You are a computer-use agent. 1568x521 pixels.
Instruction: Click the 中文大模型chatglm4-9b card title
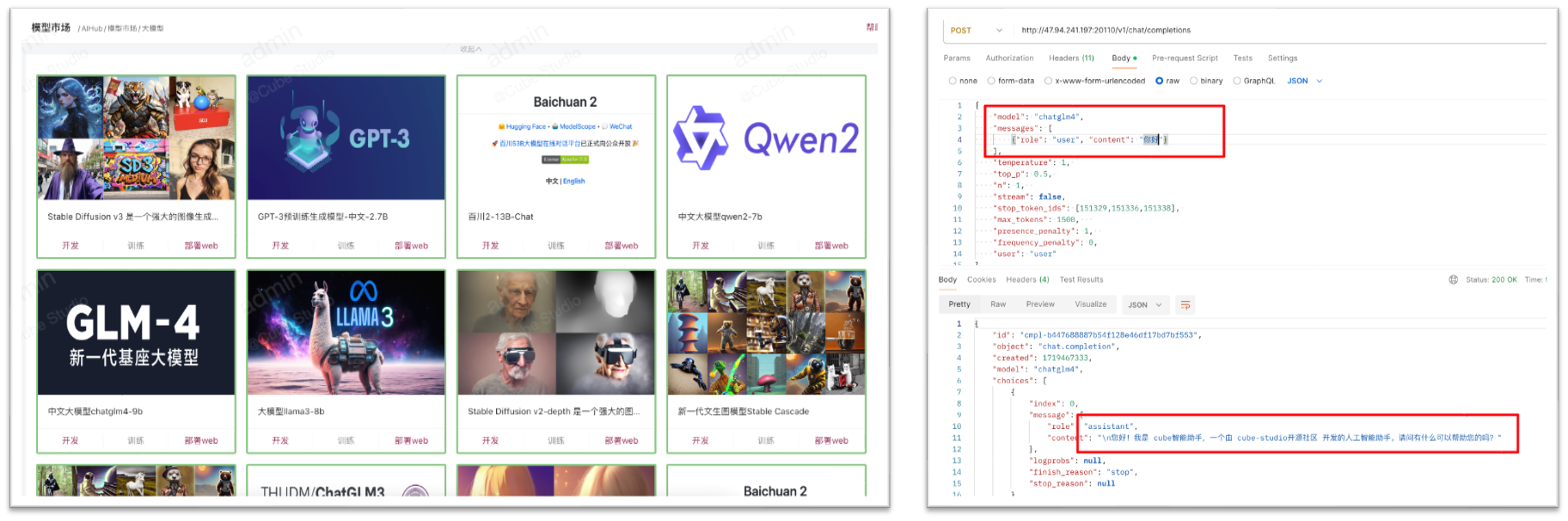[x=95, y=412]
